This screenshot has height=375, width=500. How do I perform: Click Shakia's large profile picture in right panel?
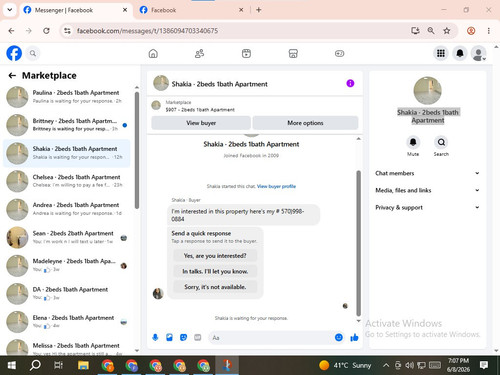427,91
